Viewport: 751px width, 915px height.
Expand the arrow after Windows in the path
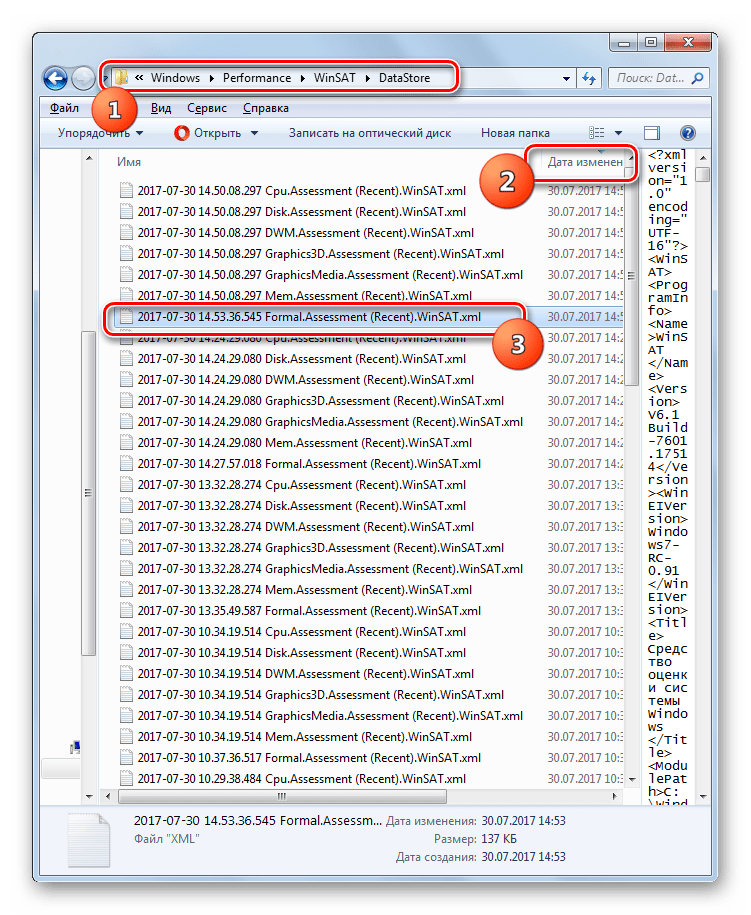click(211, 78)
